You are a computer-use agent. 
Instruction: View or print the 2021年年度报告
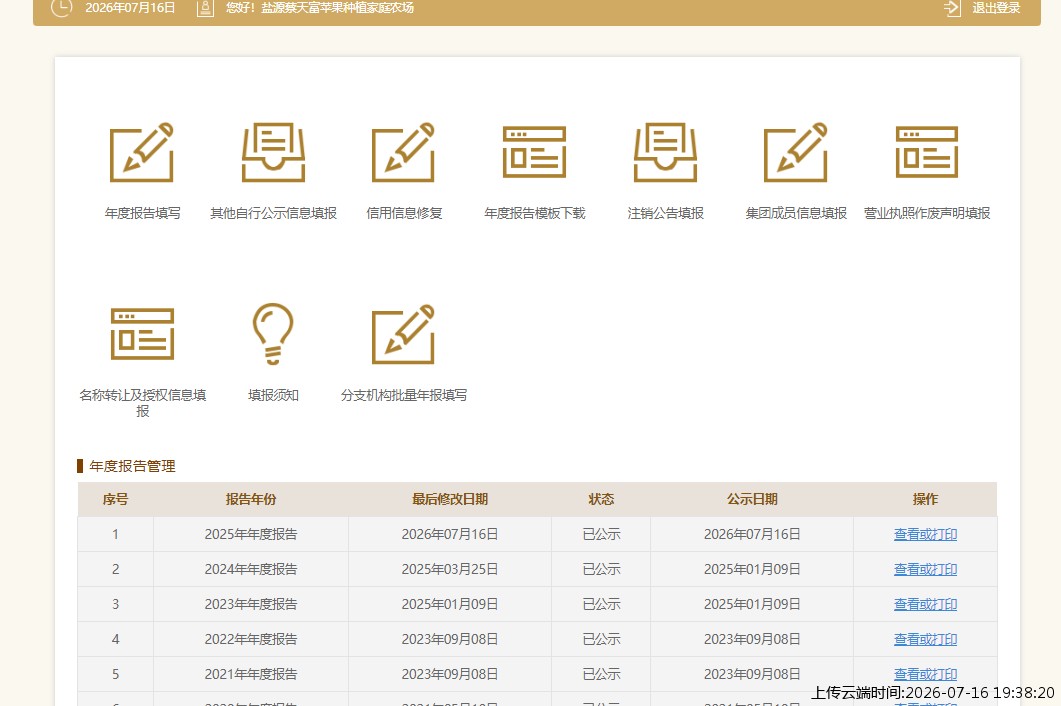925,674
